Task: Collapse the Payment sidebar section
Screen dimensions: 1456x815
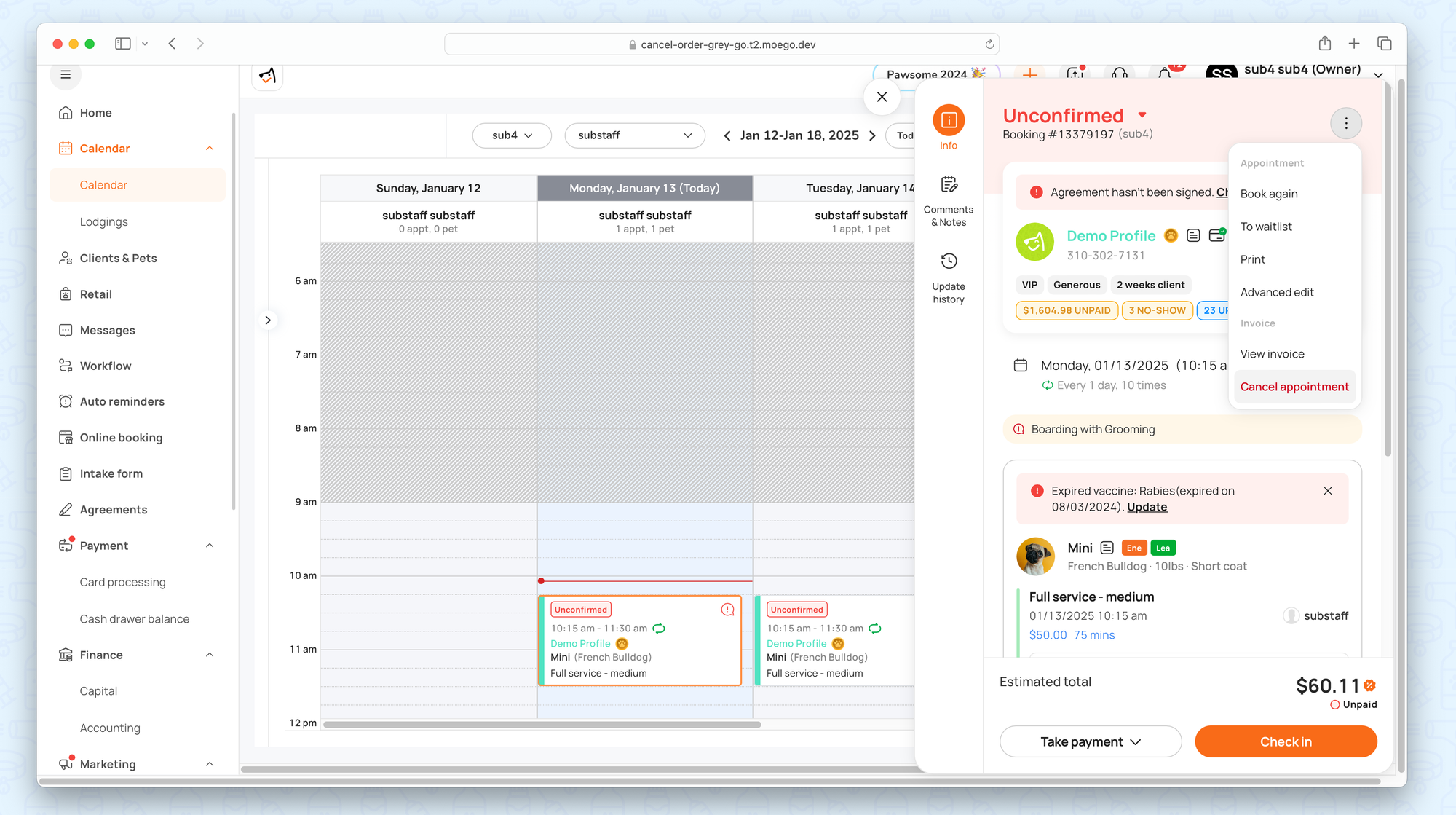Action: point(210,546)
